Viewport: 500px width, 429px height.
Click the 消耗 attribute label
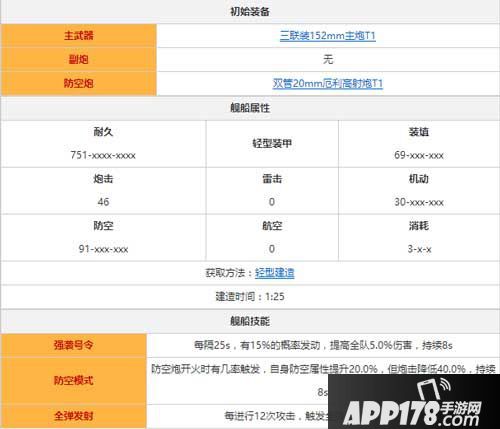click(419, 226)
